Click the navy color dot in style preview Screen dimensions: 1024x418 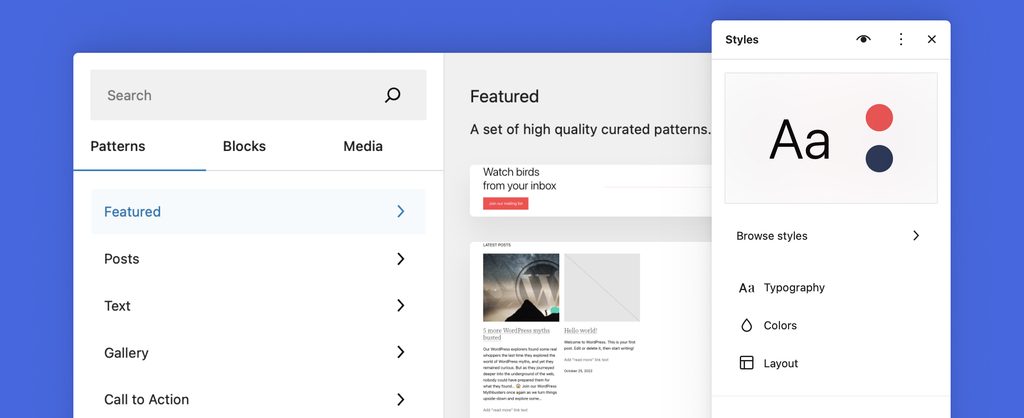coord(879,159)
